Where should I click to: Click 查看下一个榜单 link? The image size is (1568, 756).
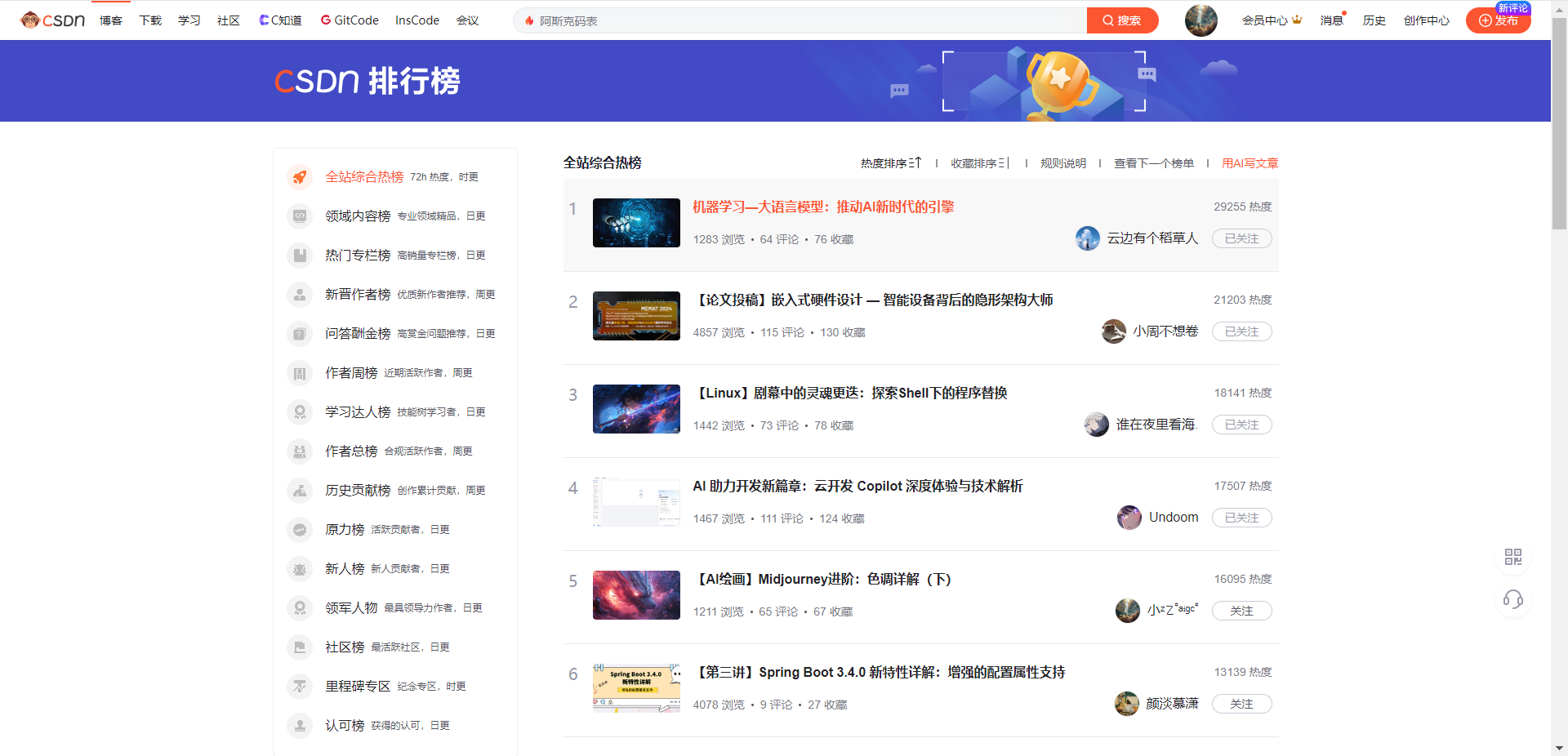(x=1154, y=163)
